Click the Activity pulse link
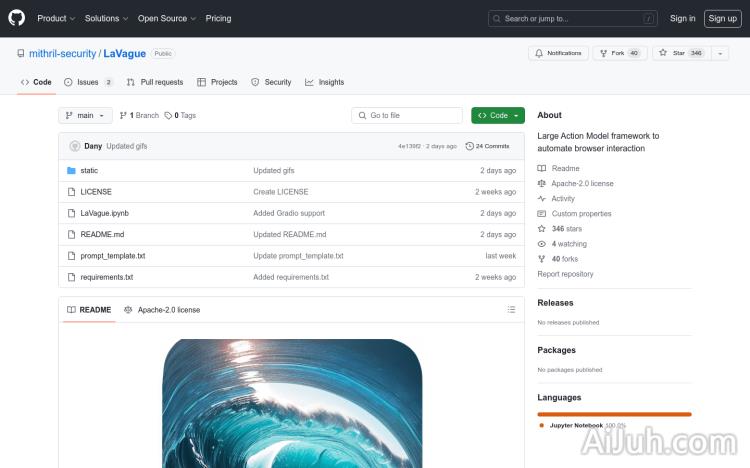 tap(563, 199)
